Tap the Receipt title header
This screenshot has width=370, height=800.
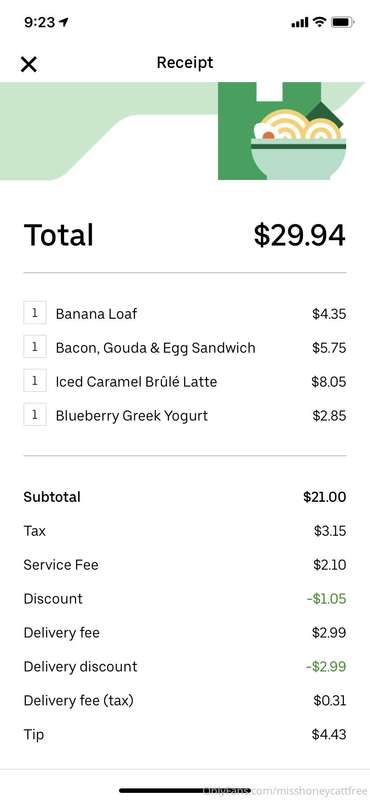pos(185,63)
